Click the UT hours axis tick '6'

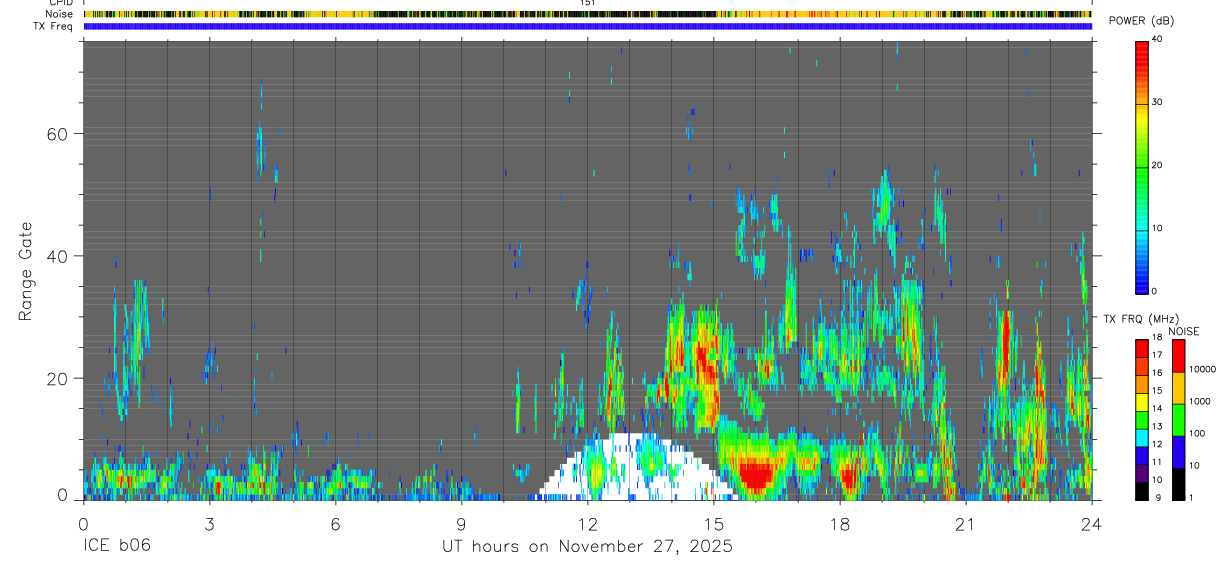(x=336, y=523)
